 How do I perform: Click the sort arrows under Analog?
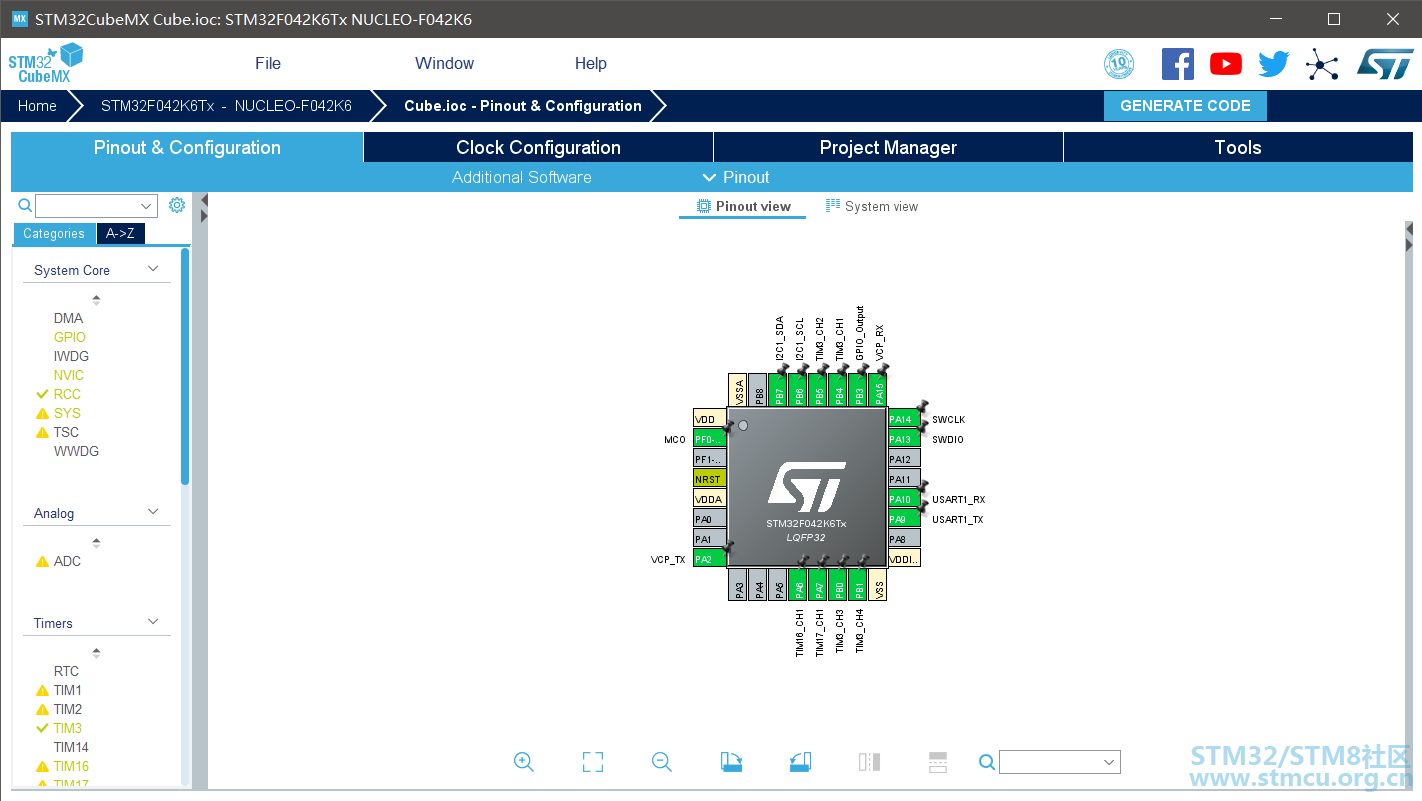(96, 542)
